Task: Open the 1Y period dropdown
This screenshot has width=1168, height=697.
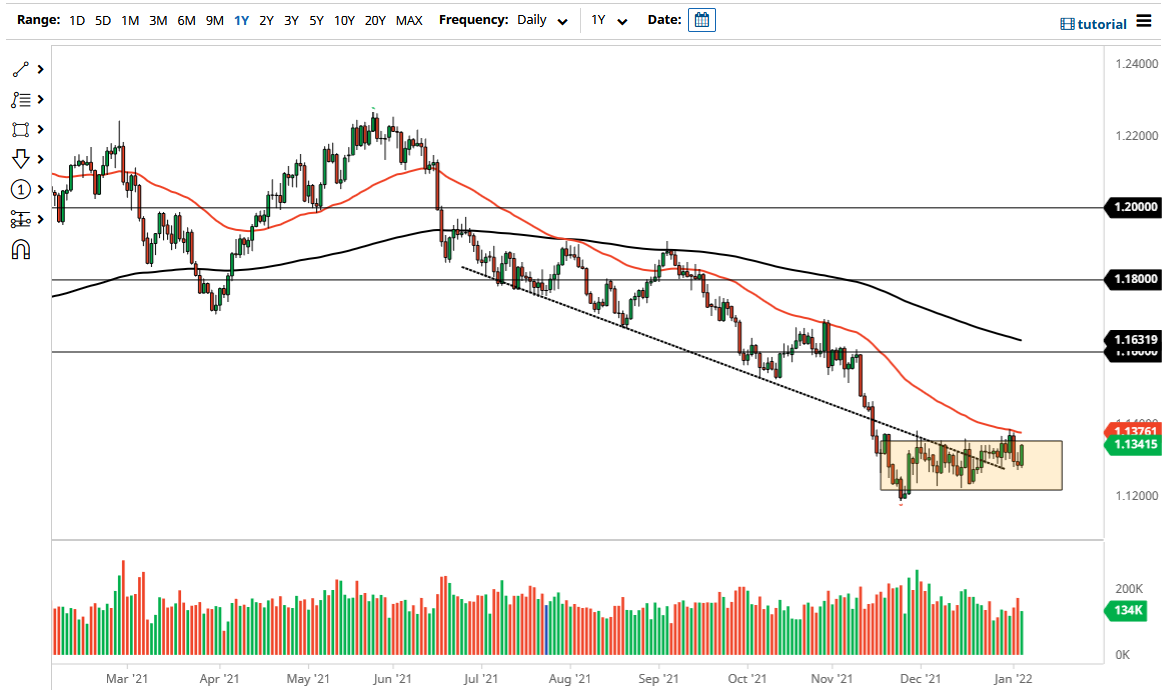Action: point(610,19)
